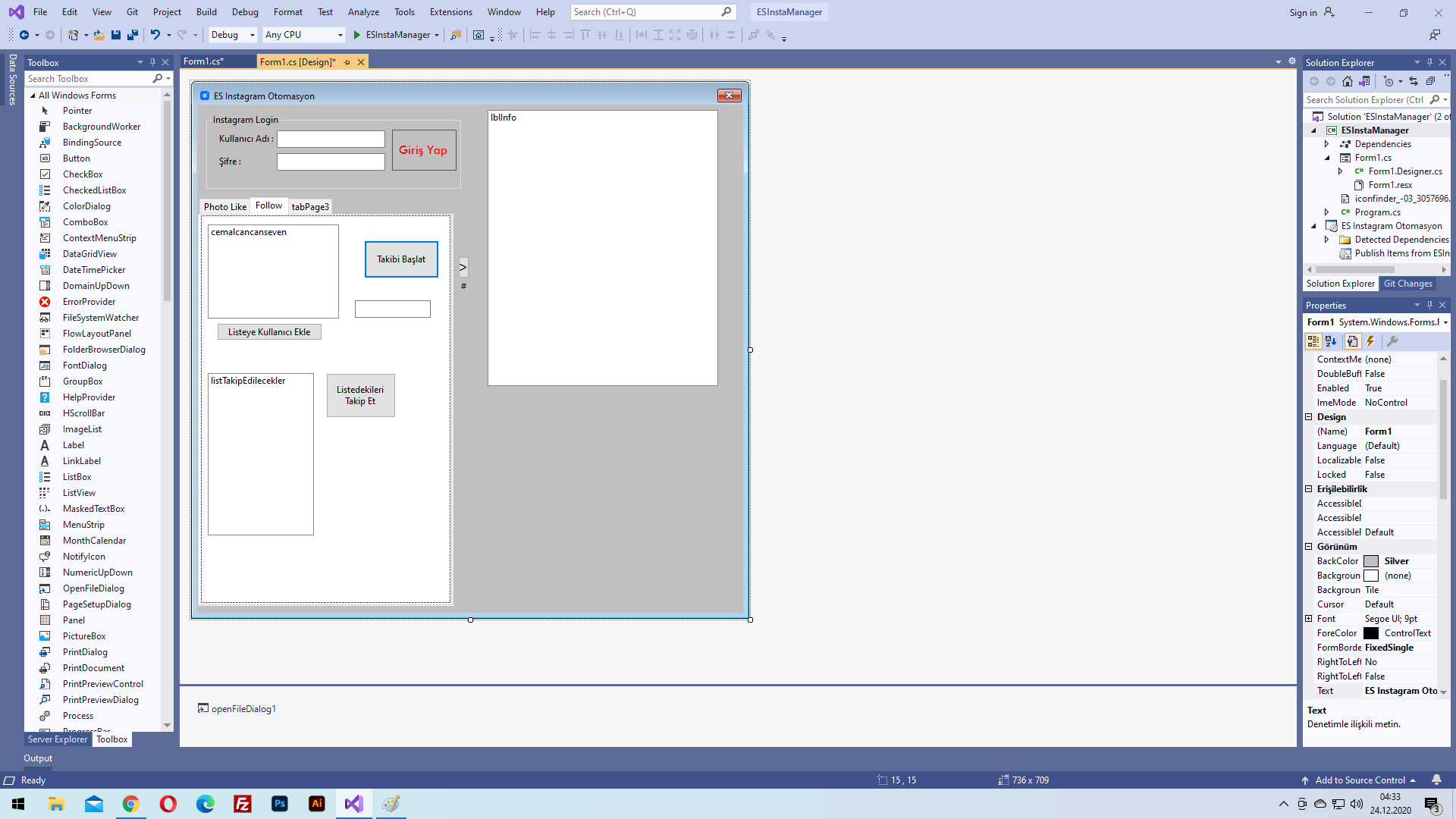1456x819 pixels.
Task: Collapse all nodes in Solution Explorer
Action: point(1430,81)
